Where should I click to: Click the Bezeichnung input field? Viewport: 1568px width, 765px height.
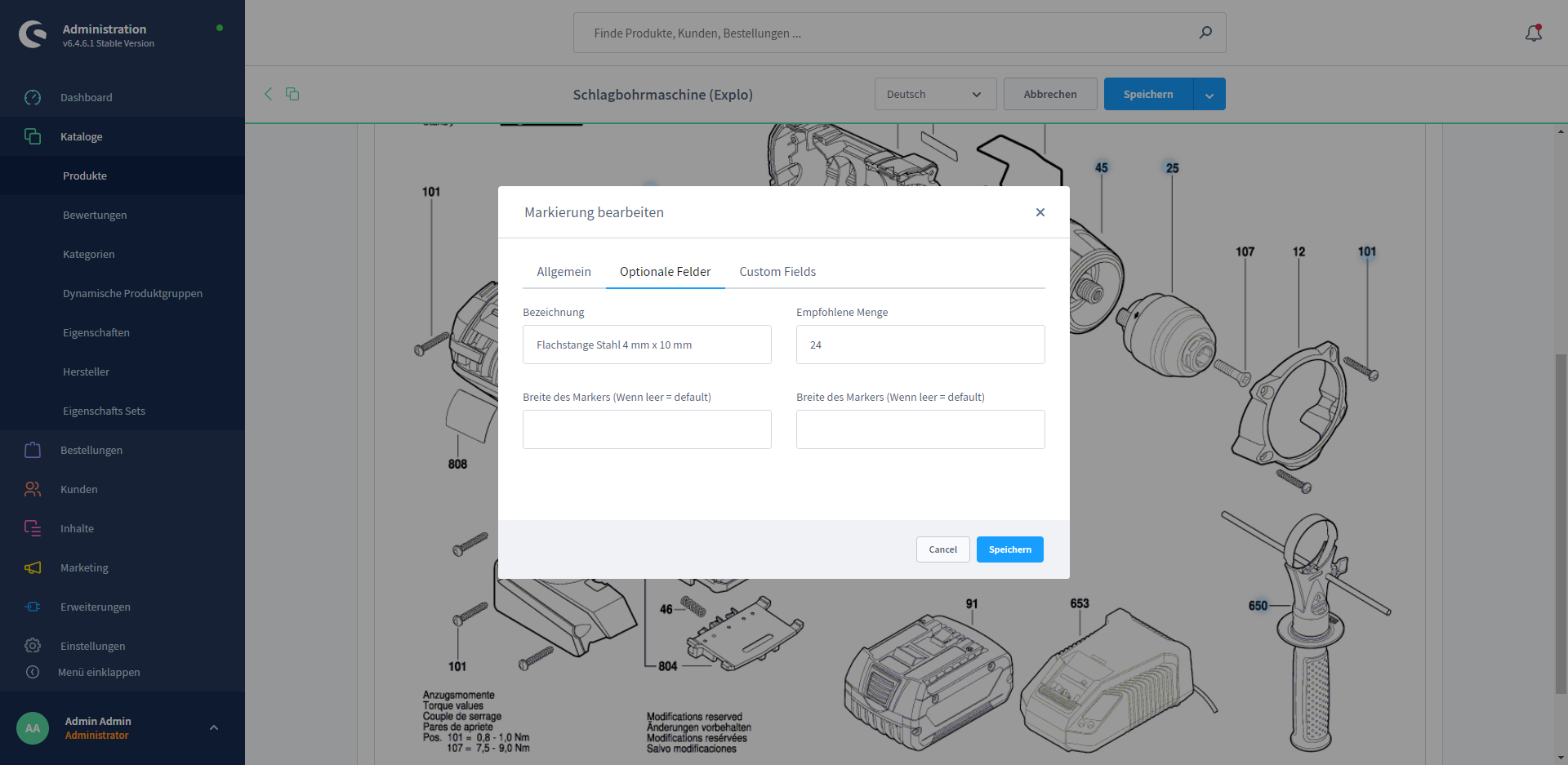(647, 345)
